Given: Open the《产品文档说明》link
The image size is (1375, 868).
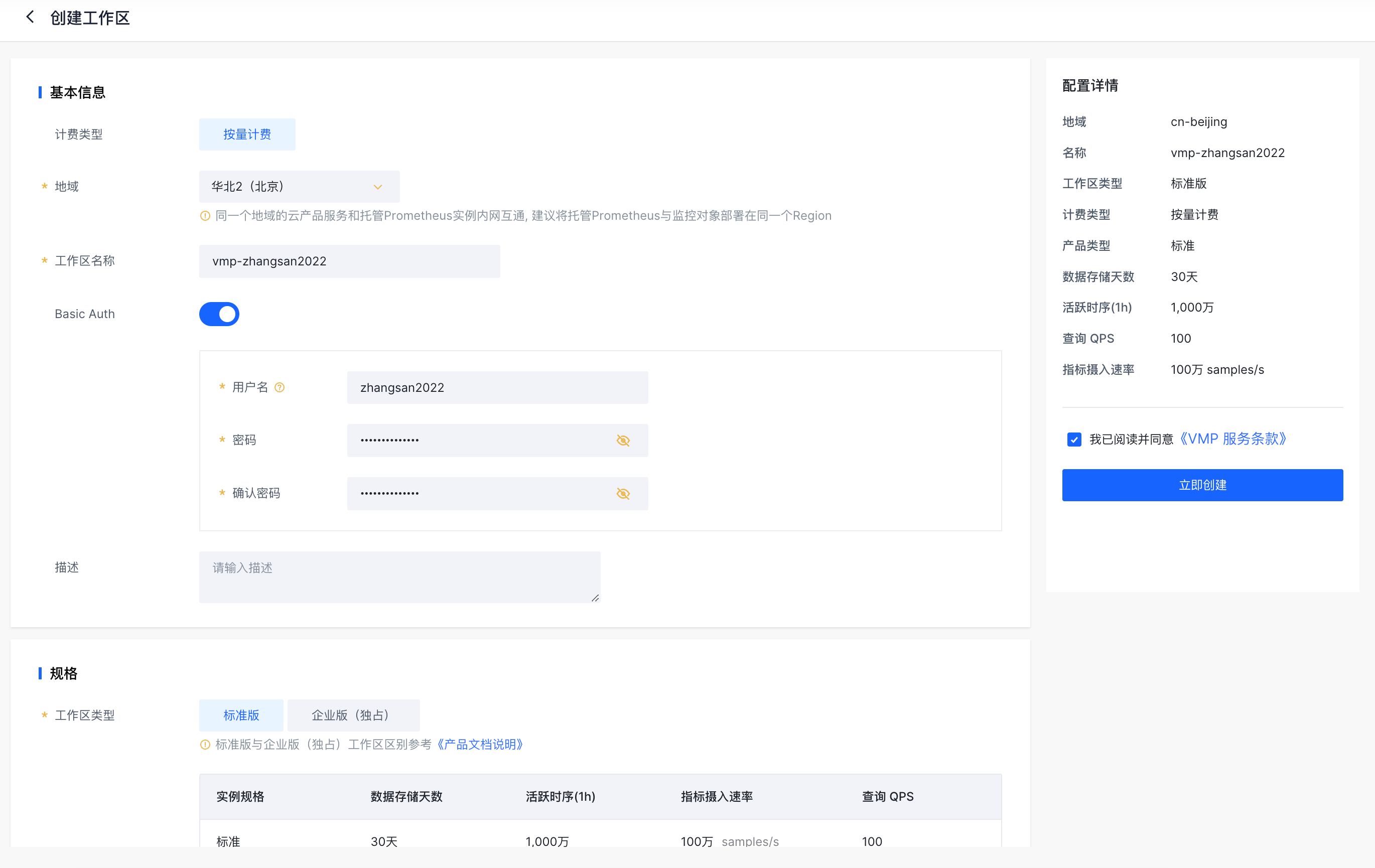Looking at the screenshot, I should coord(480,745).
